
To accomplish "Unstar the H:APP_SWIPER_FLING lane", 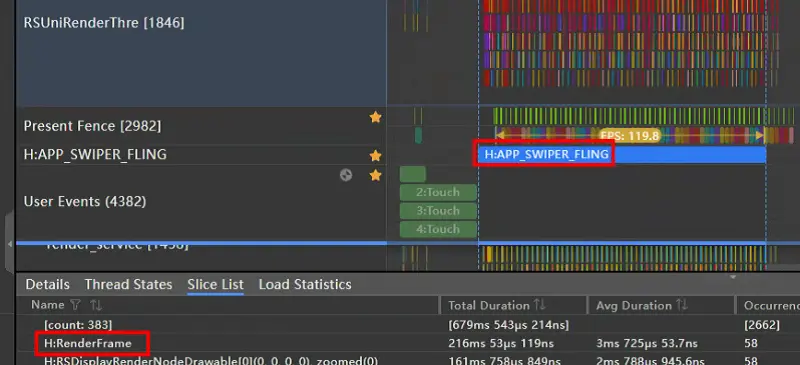I will pyautogui.click(x=376, y=156).
